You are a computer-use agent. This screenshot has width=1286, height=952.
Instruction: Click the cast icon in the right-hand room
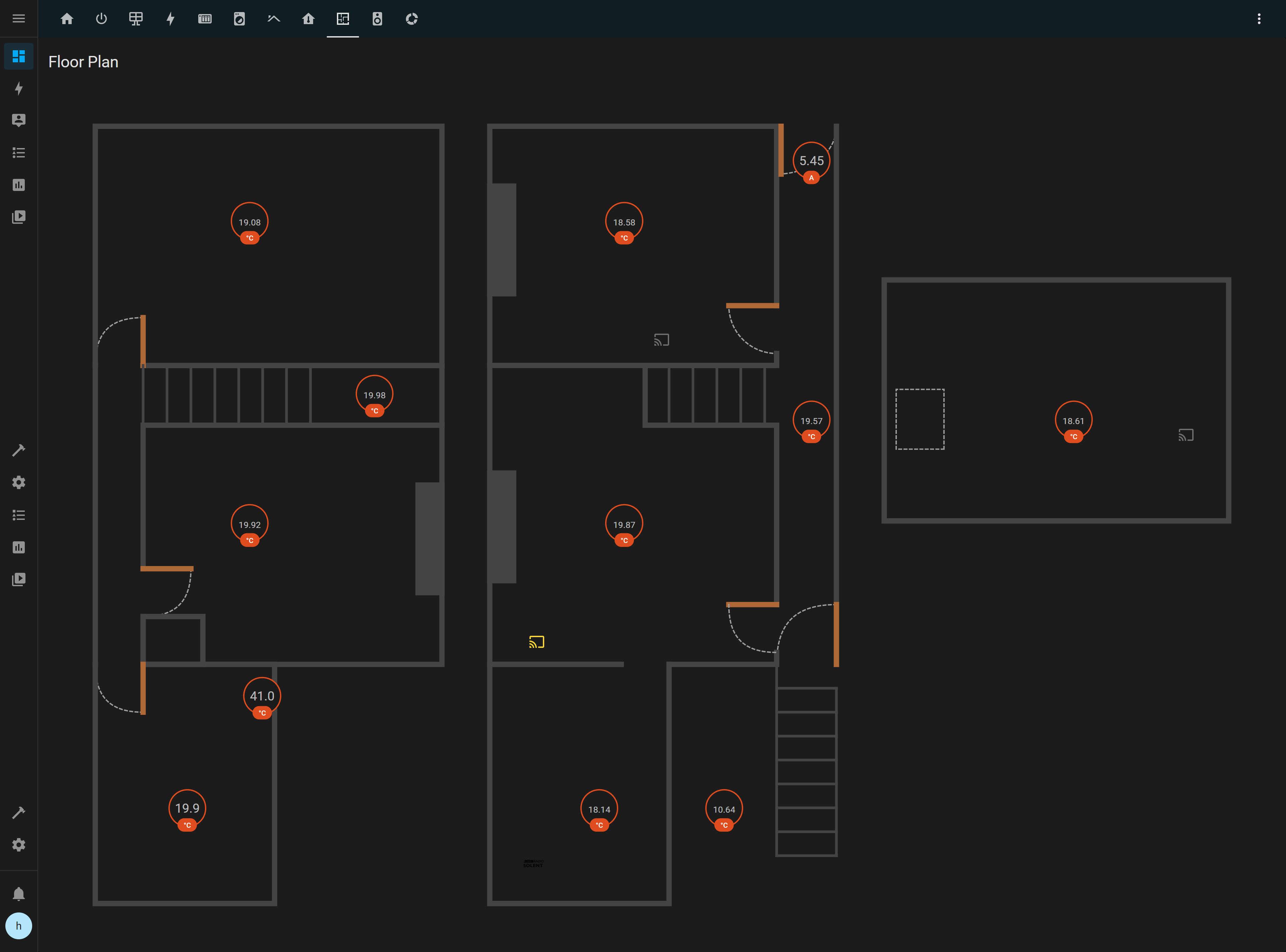tap(1185, 435)
